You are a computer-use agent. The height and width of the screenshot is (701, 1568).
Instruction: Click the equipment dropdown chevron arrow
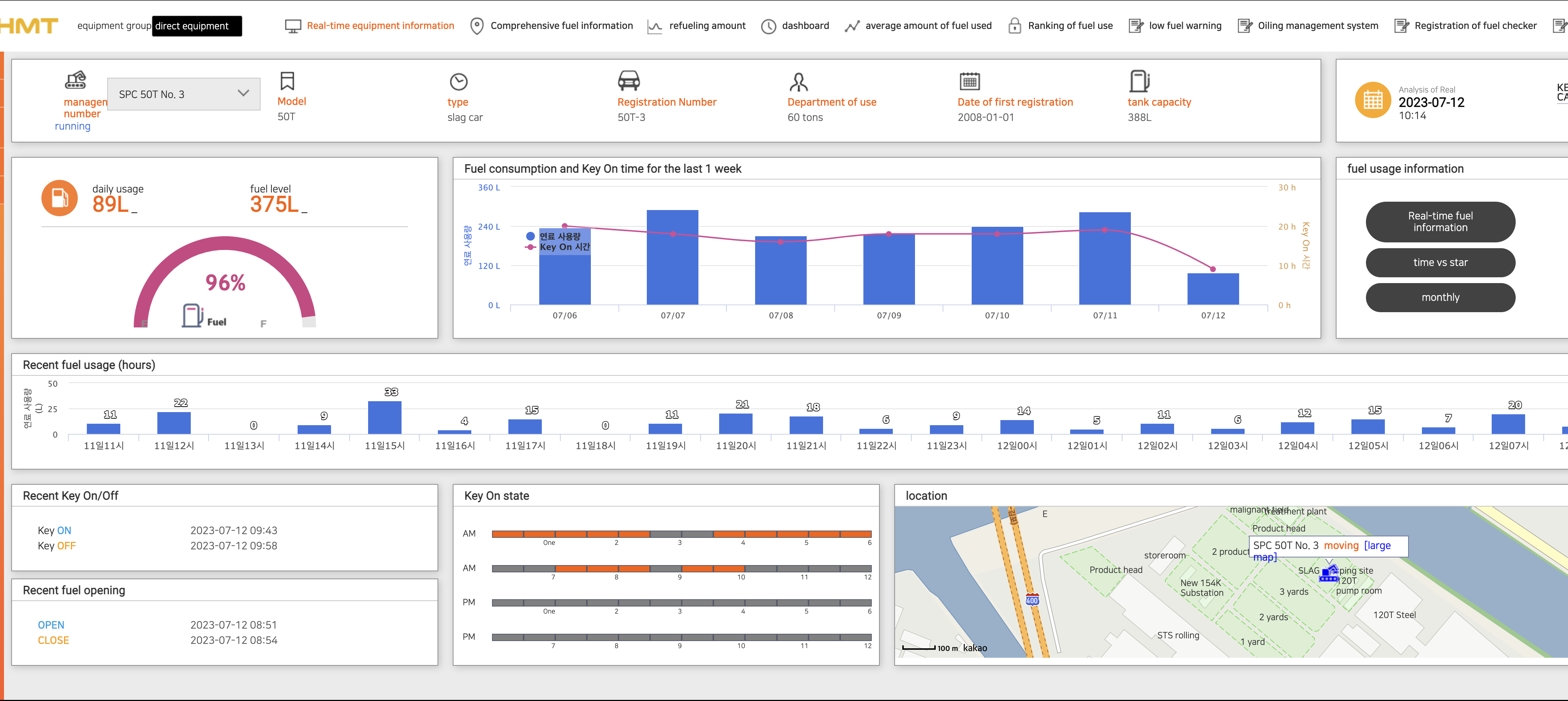[243, 93]
